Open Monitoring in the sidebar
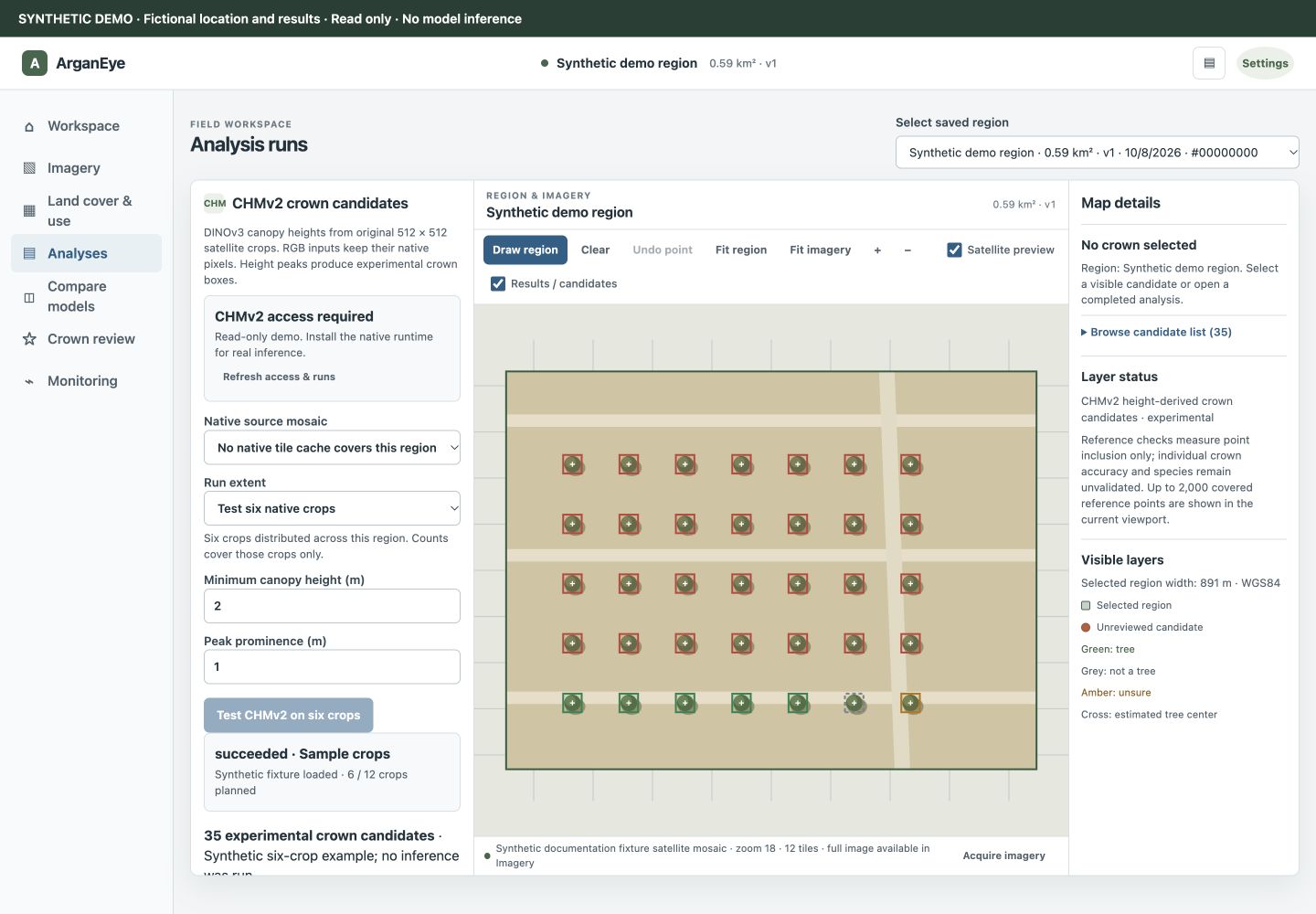Screen dimensions: 1316x914 tap(86, 381)
